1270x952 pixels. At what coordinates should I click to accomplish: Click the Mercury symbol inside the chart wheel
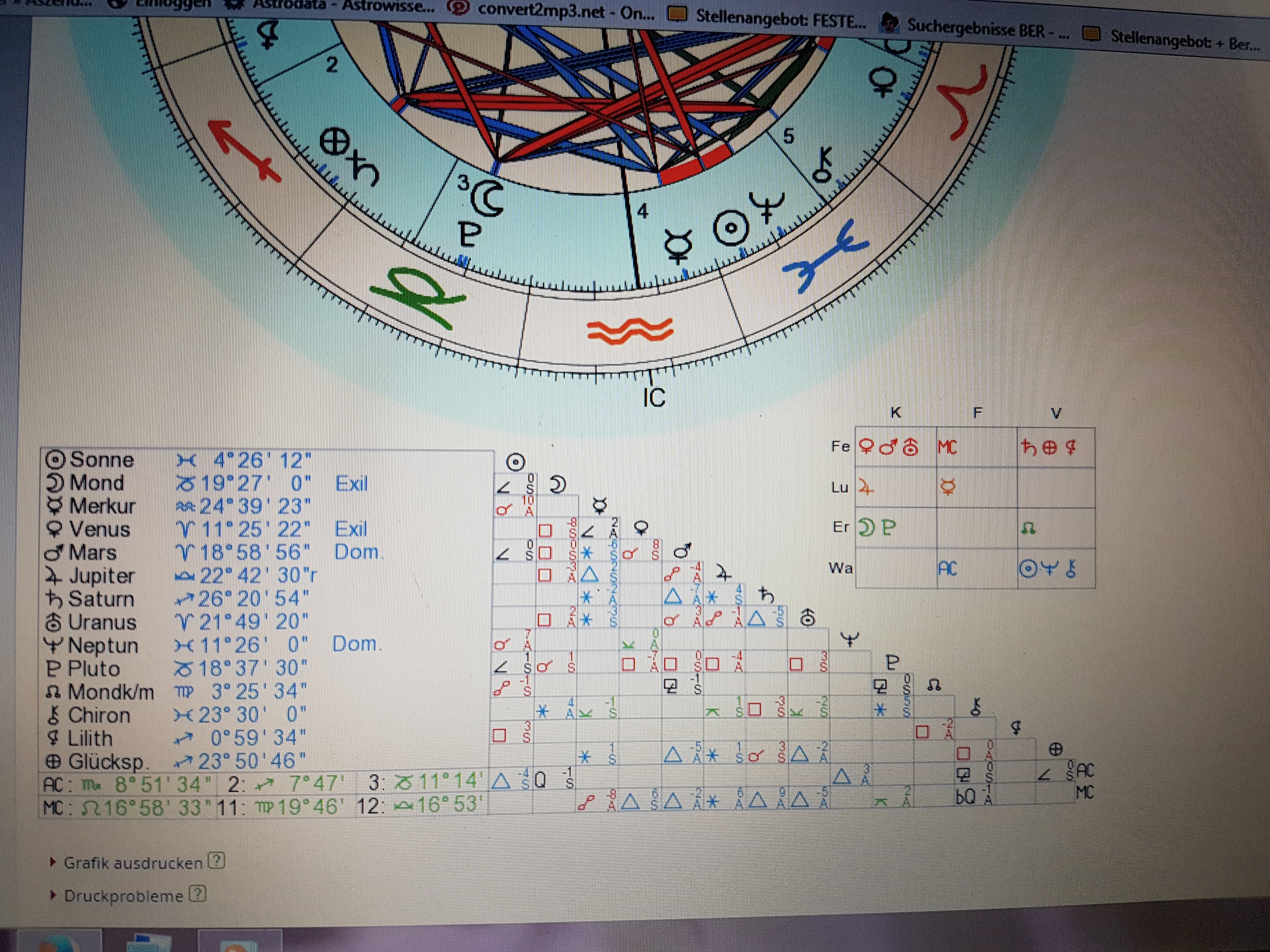[x=679, y=247]
